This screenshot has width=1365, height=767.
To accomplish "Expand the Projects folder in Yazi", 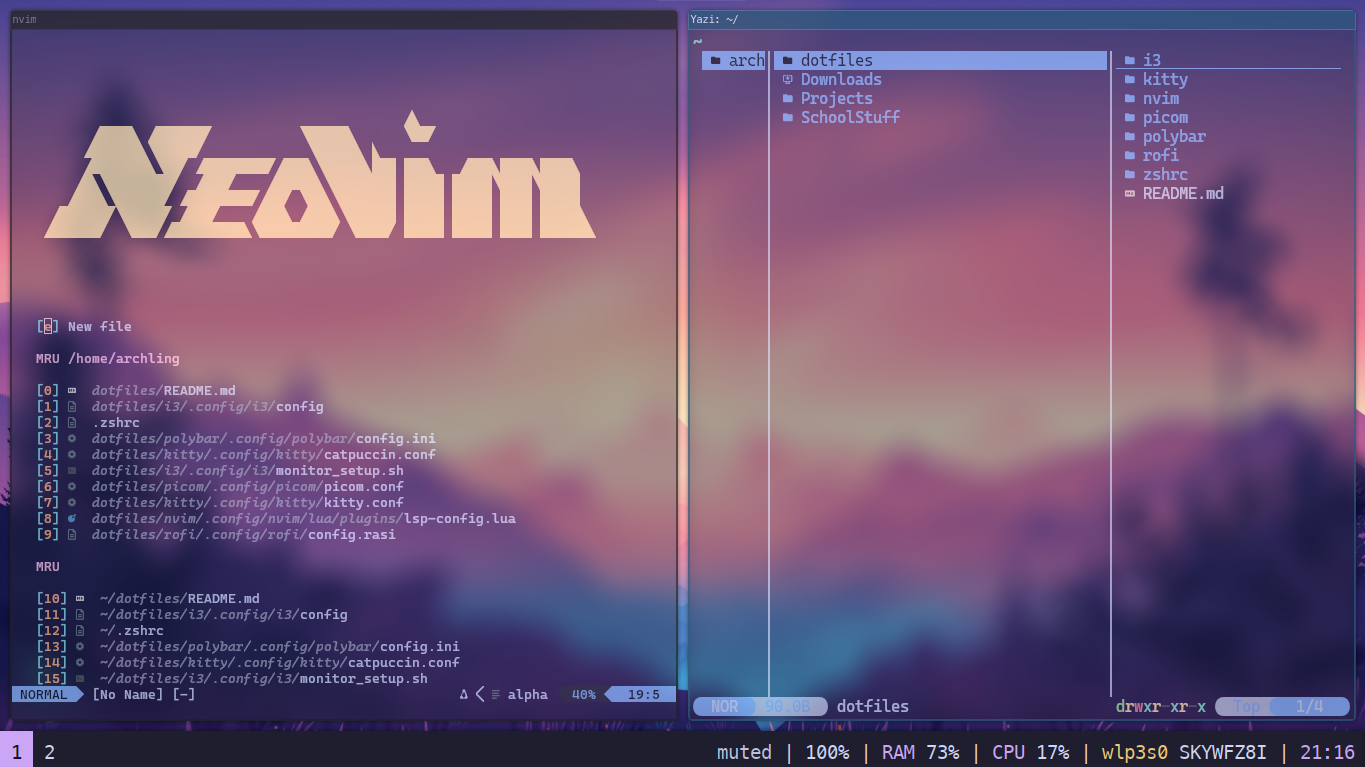I will (836, 98).
